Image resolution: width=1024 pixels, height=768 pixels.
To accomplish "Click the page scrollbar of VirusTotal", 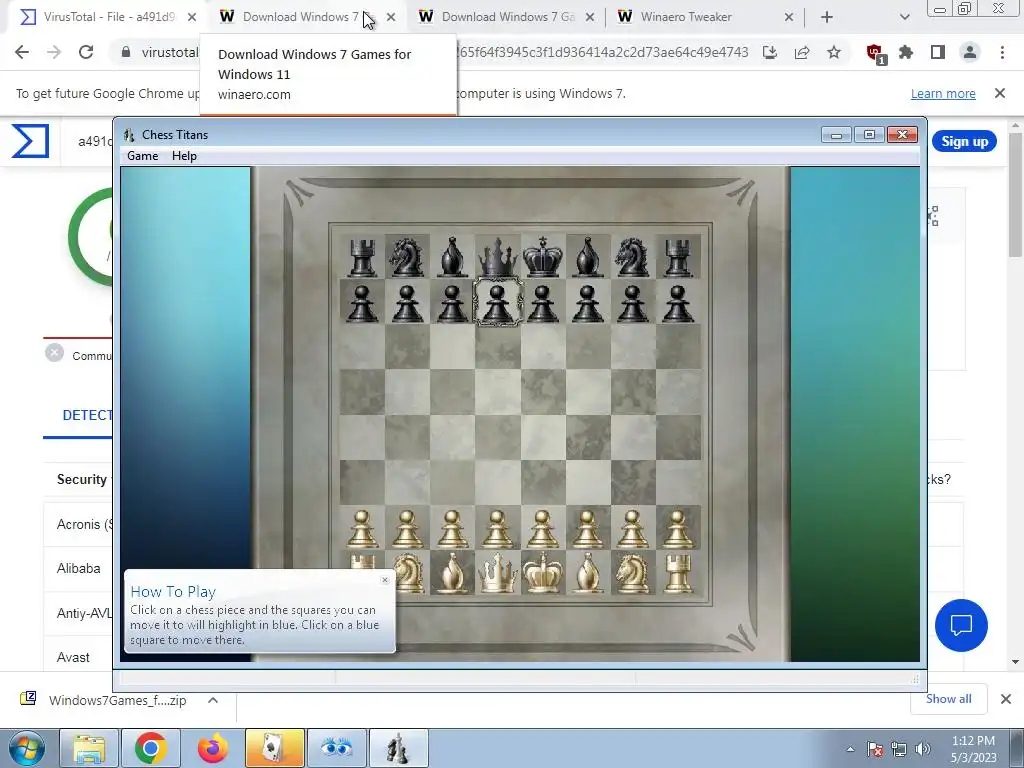I will (1016, 196).
